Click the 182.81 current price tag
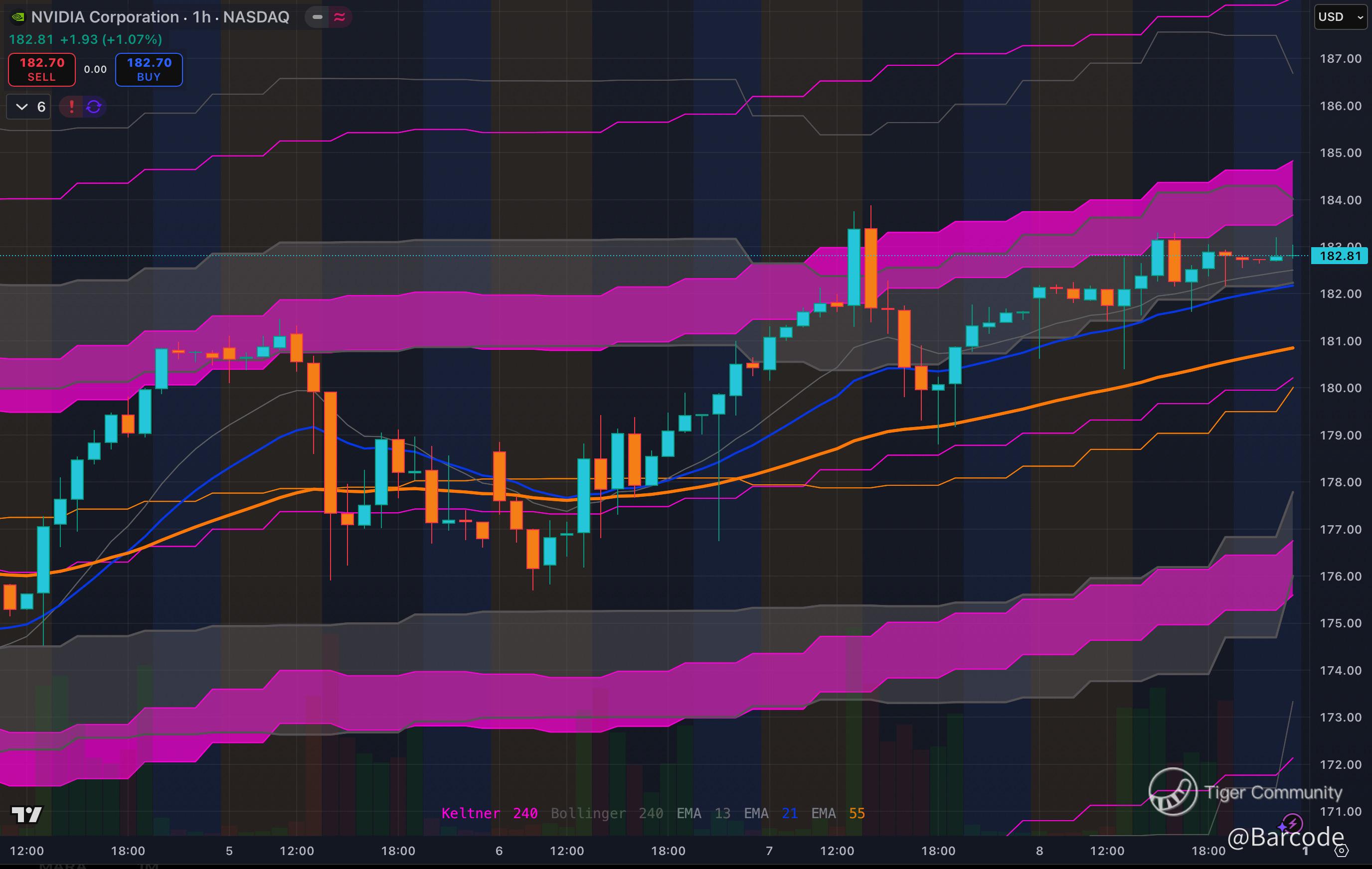Screen dimensions: 1372x869 [x=1339, y=256]
